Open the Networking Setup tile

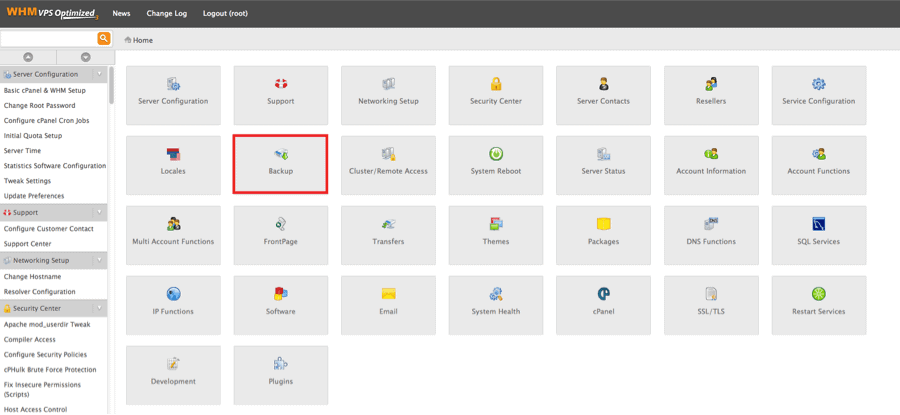[389, 95]
